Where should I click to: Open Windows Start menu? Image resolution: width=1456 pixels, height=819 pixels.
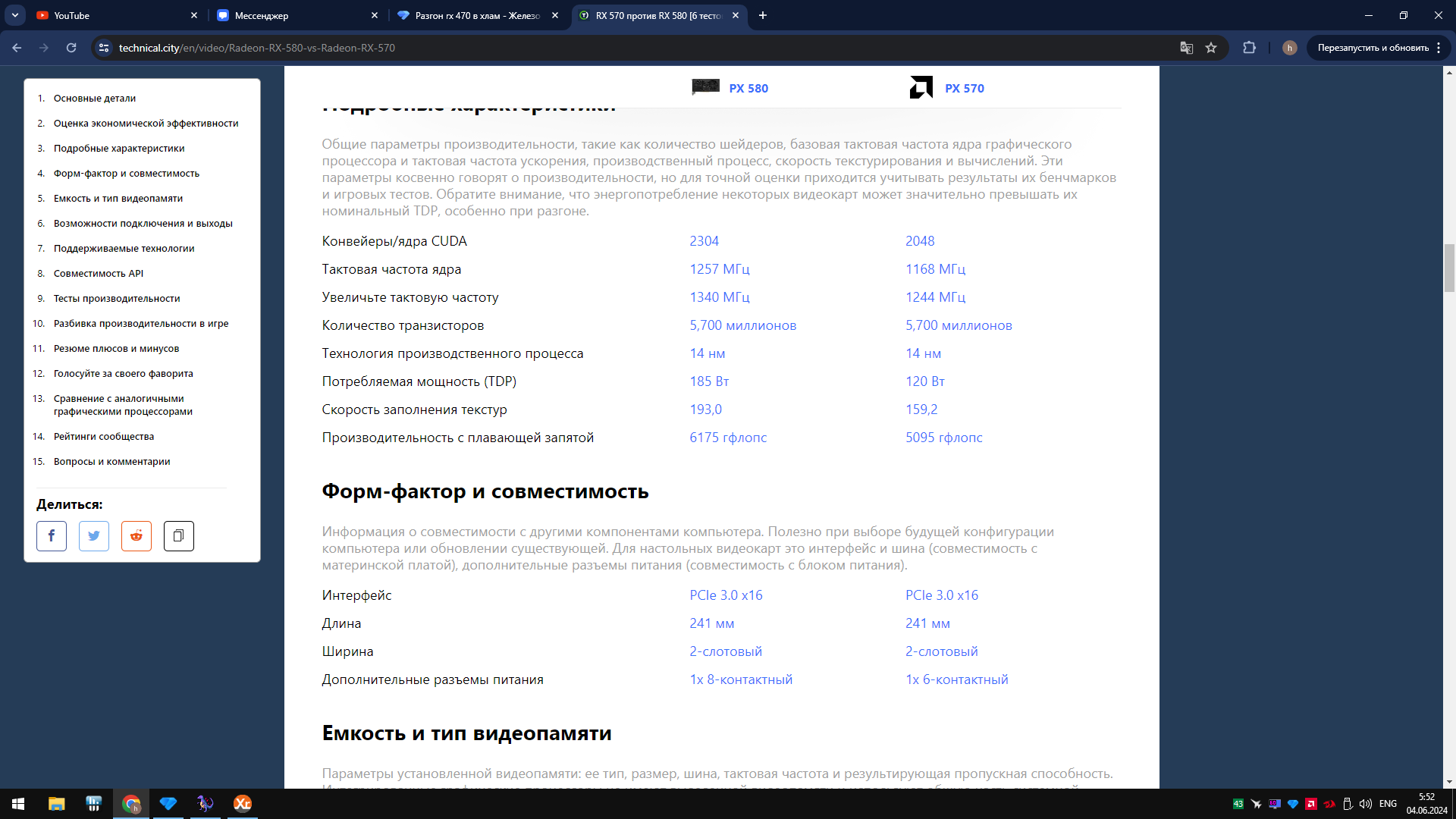coord(18,804)
